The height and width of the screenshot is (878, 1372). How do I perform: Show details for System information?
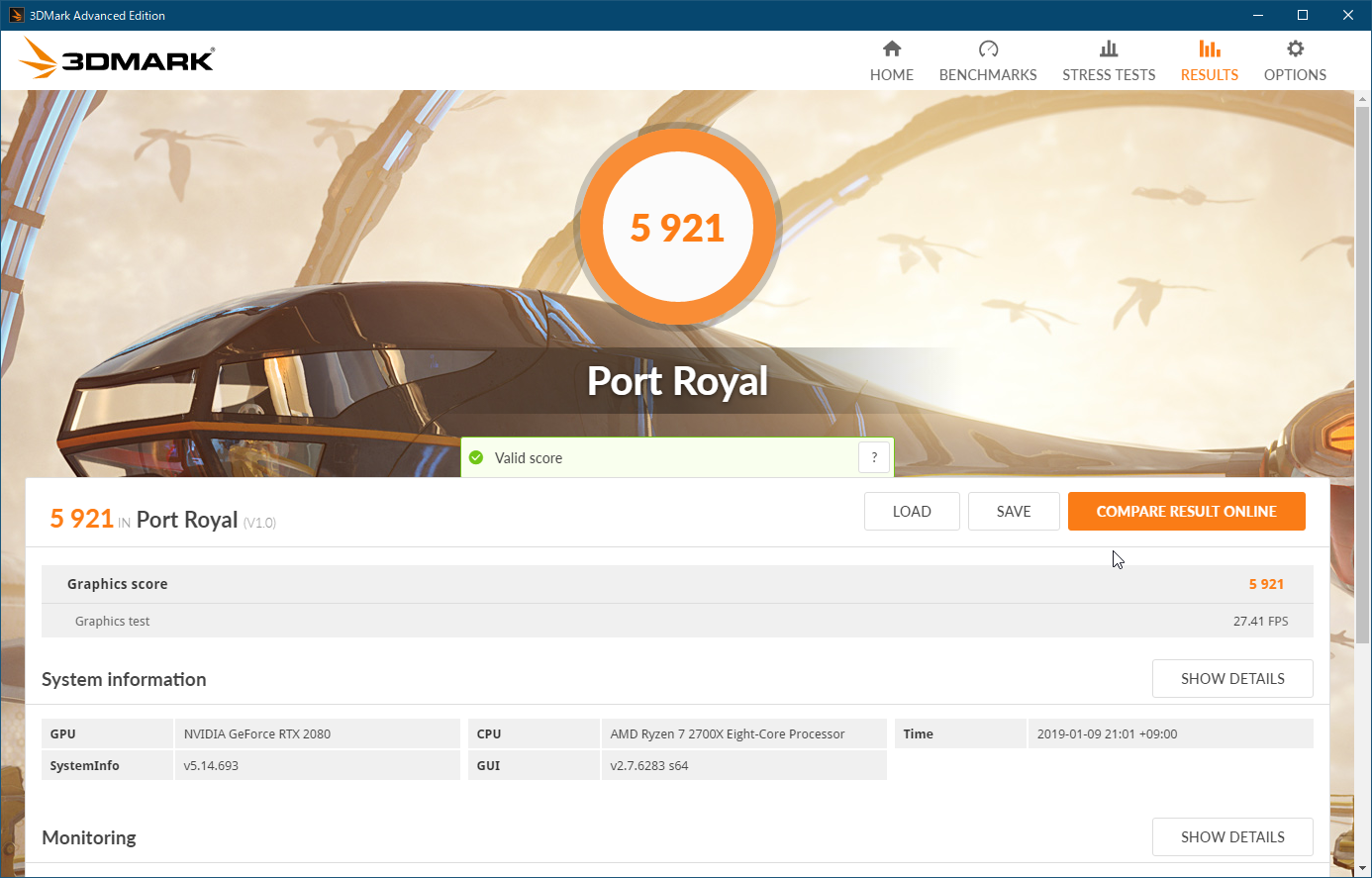(x=1232, y=679)
